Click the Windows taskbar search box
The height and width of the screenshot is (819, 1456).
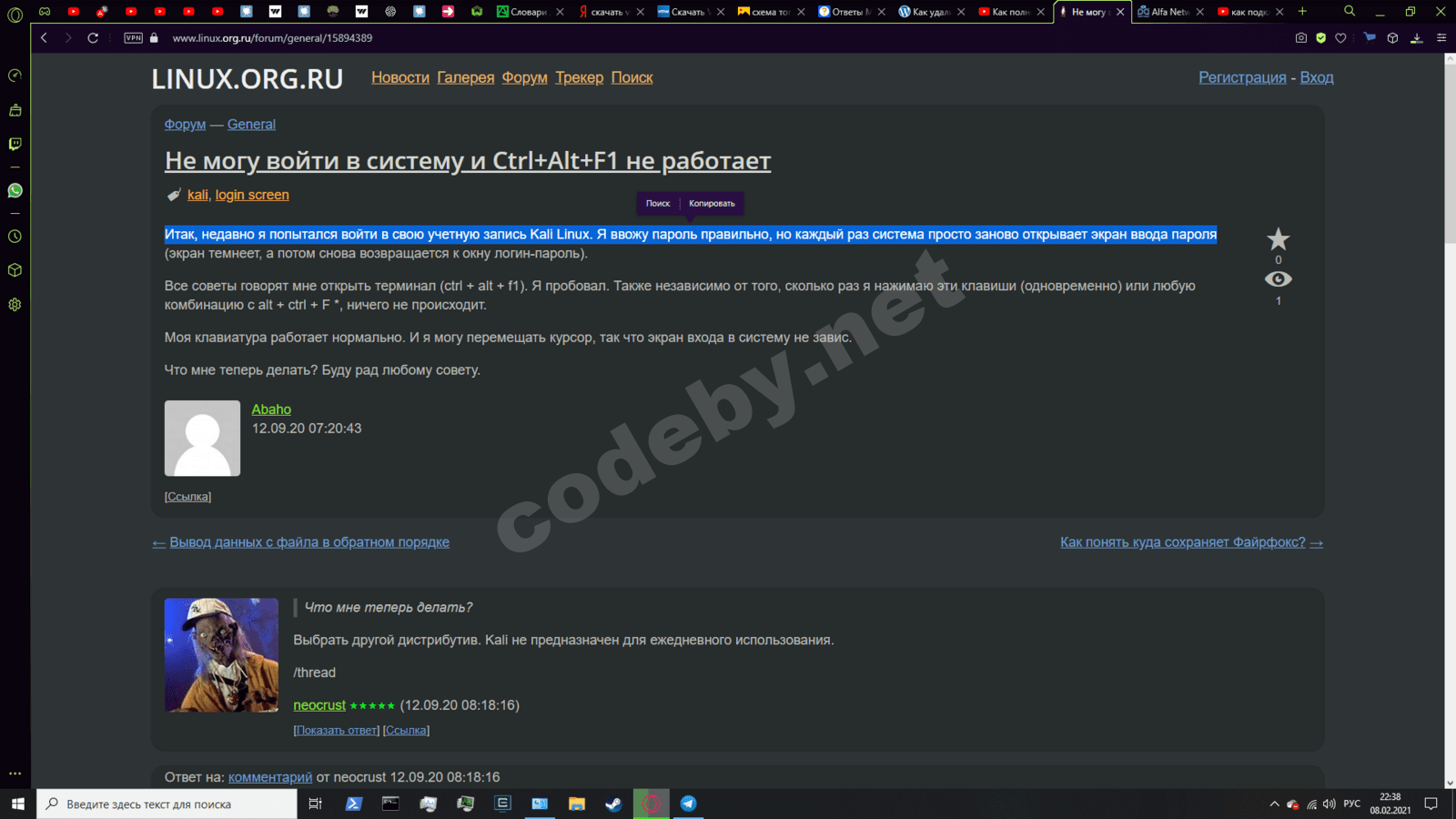[x=167, y=804]
